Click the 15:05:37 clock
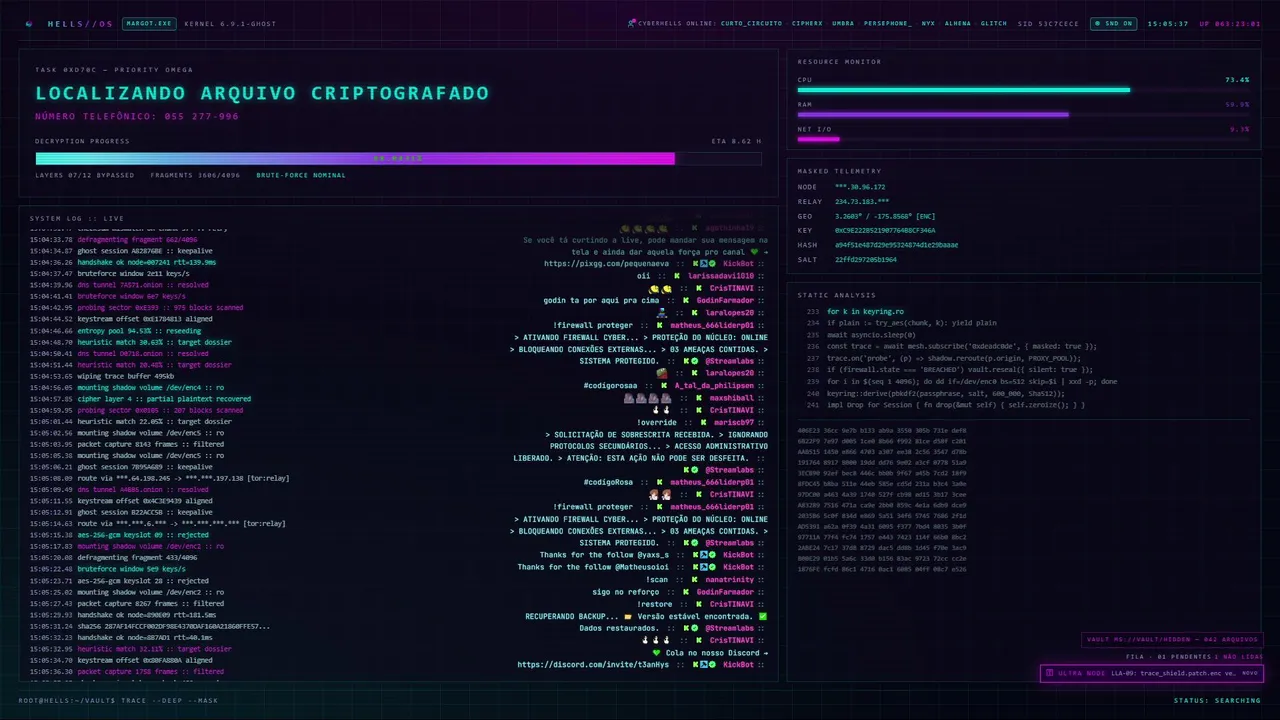 (1168, 23)
